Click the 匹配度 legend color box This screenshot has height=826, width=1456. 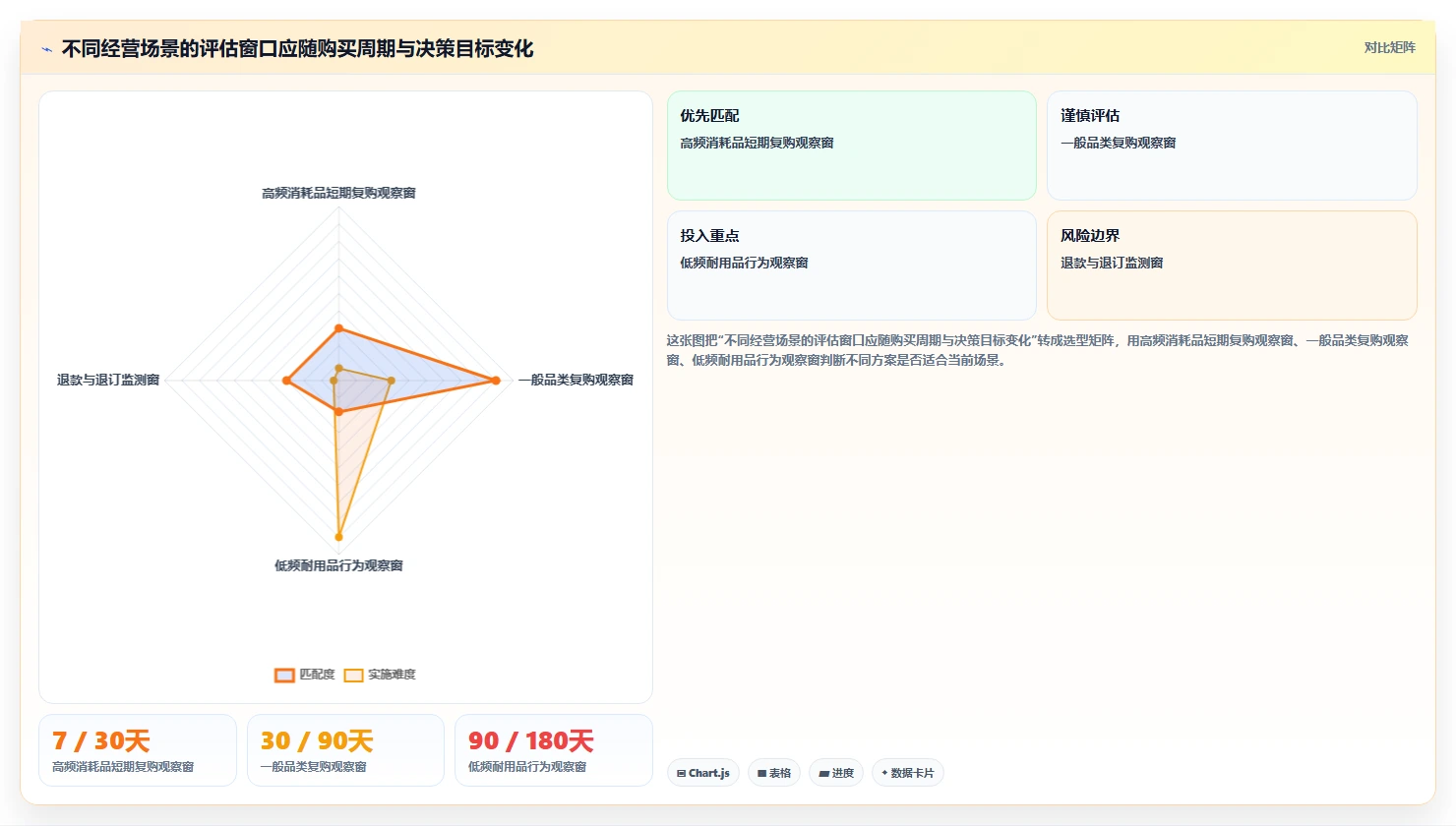click(x=284, y=676)
